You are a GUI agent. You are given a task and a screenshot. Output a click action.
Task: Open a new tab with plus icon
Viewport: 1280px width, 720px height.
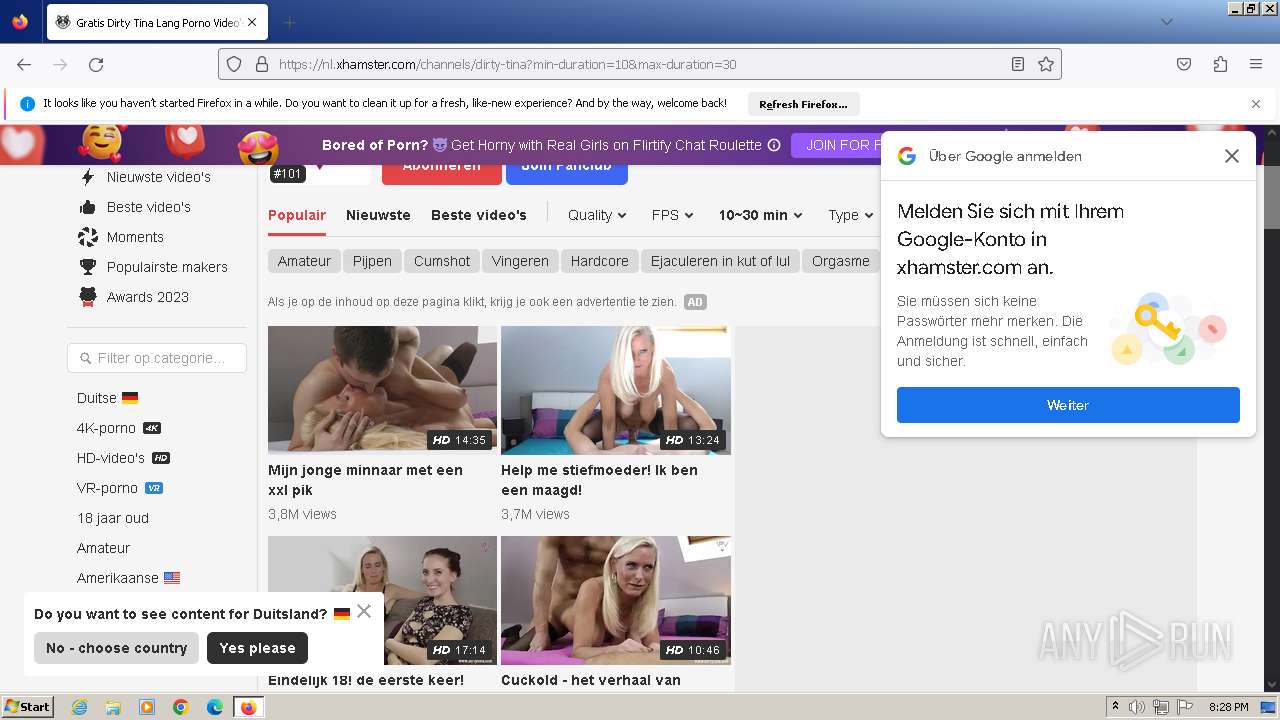289,22
